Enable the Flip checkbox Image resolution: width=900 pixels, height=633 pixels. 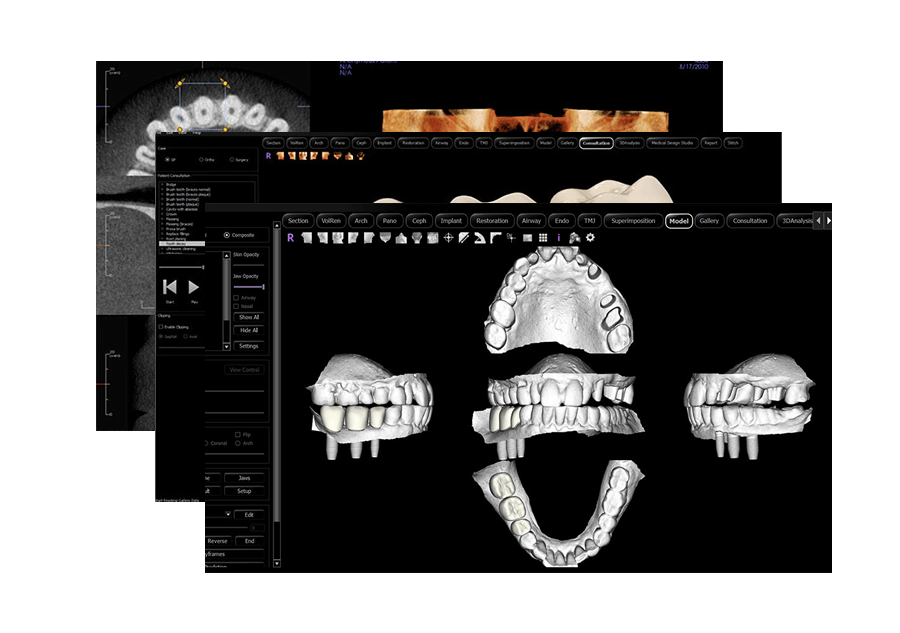pos(235,435)
